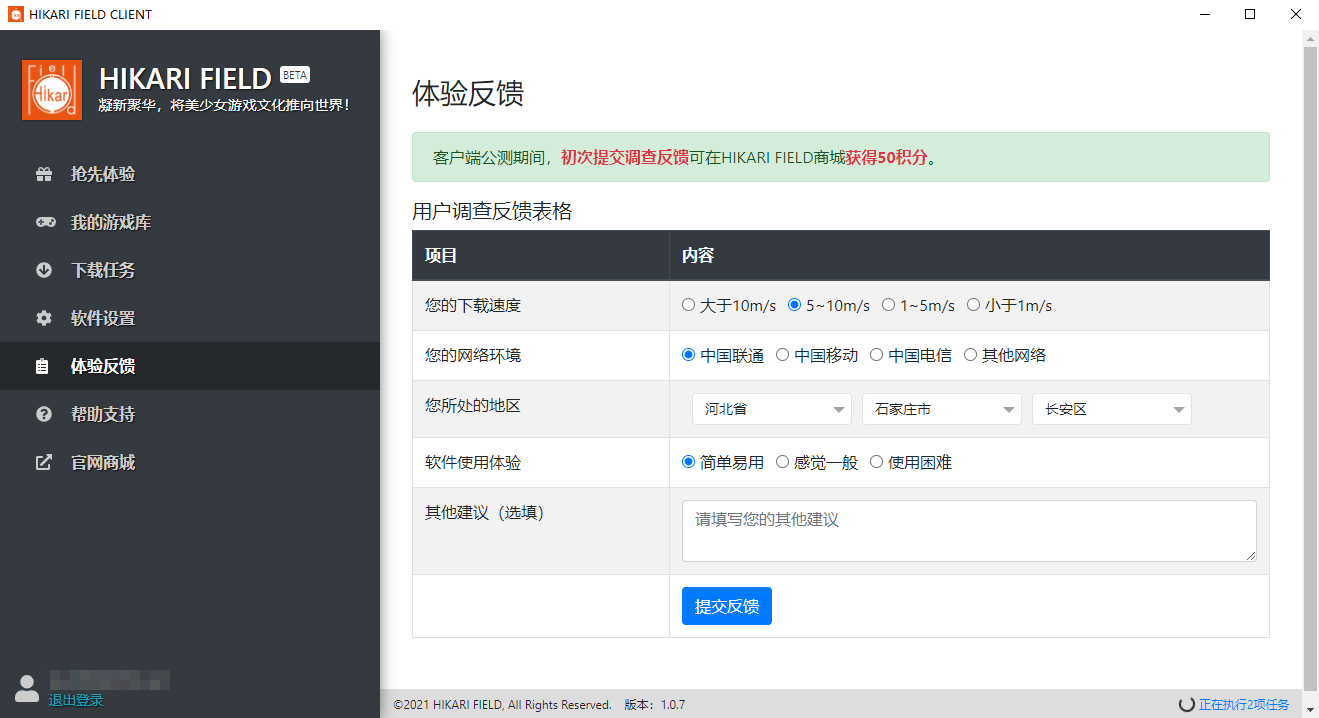Click the 您的网络环境 row label
This screenshot has height=718, width=1319.
pyautogui.click(x=473, y=355)
